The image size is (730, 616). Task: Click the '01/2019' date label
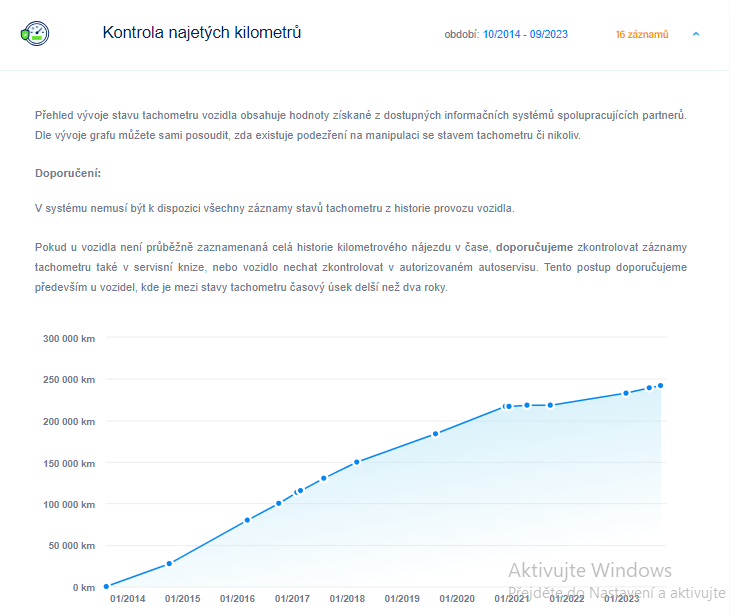(x=402, y=599)
